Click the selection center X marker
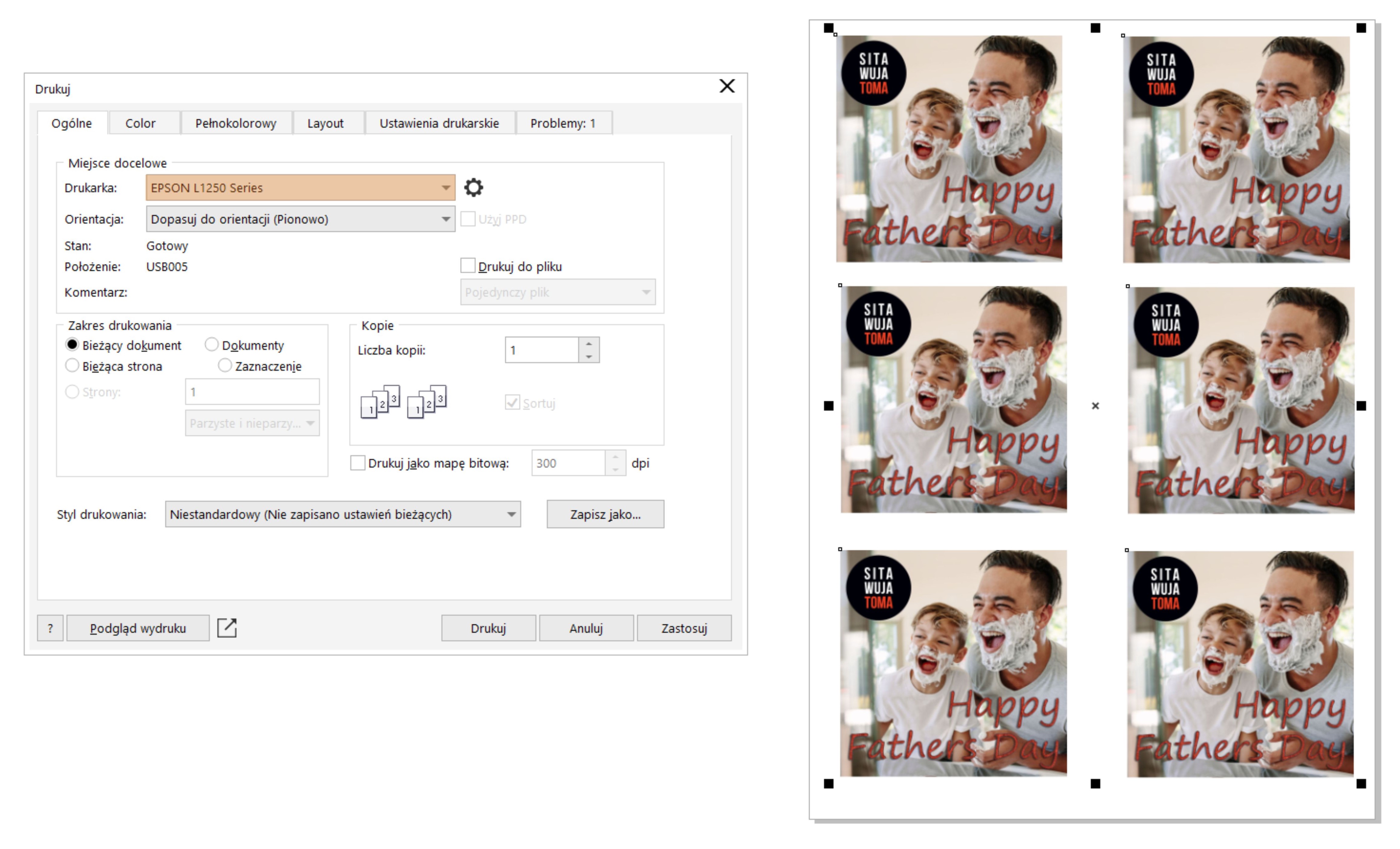The height and width of the screenshot is (849, 1400). click(1095, 406)
